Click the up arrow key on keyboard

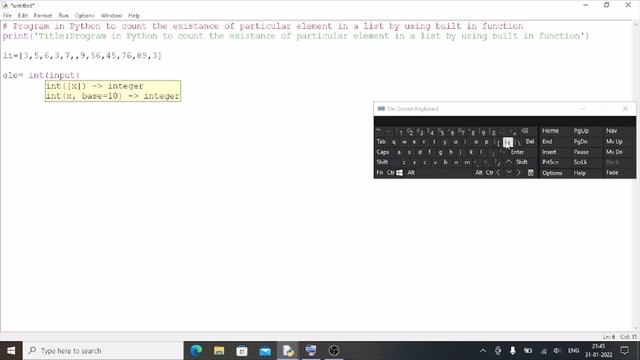pyautogui.click(x=509, y=162)
